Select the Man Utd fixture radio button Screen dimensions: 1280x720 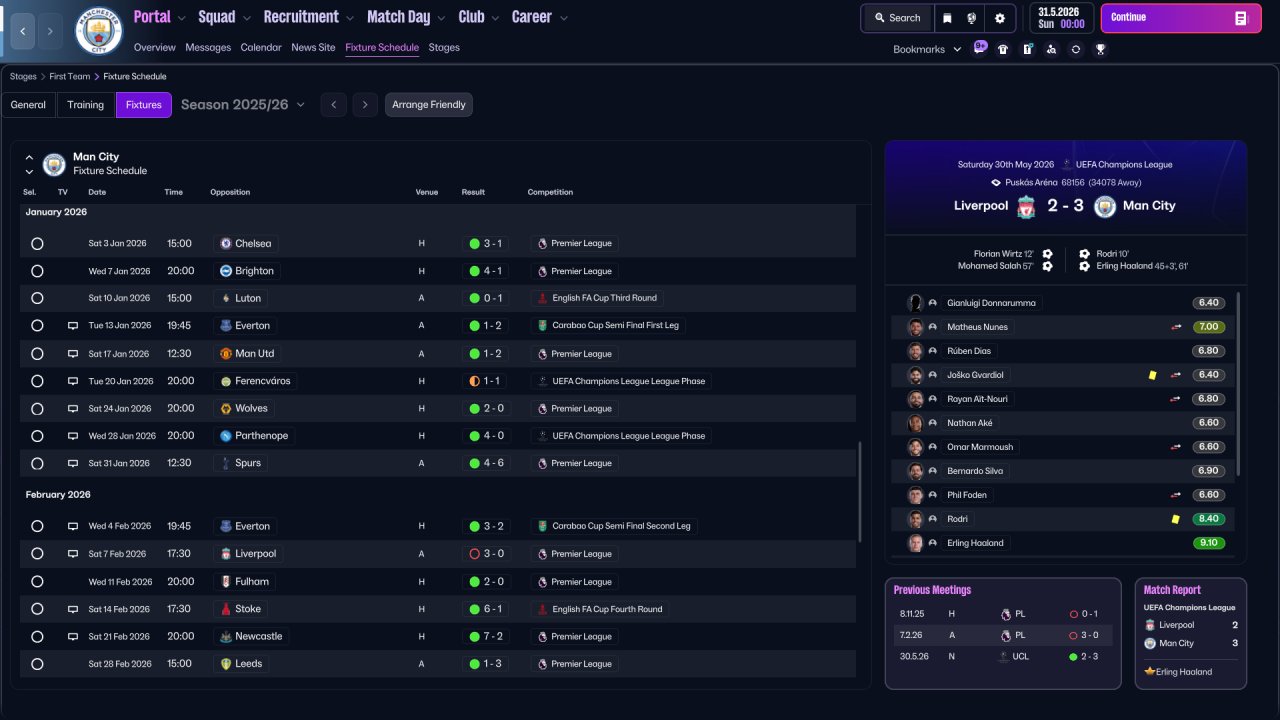(37, 353)
